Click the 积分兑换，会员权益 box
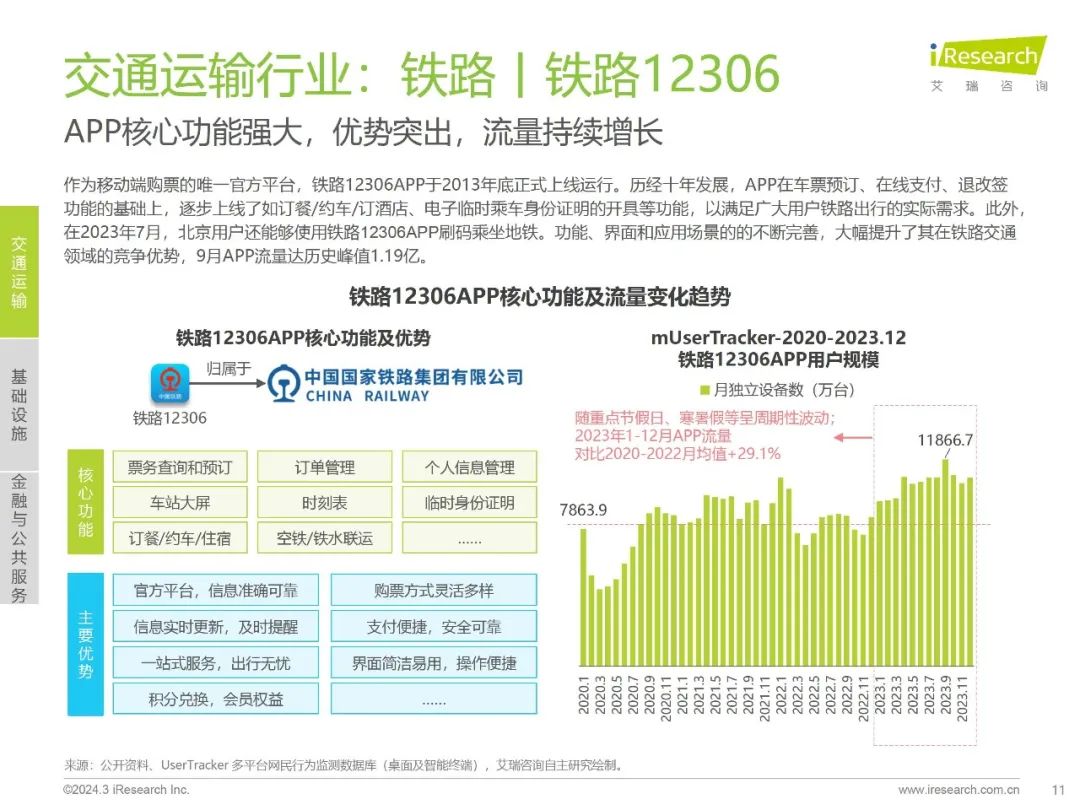The height and width of the screenshot is (810, 1080). point(216,699)
